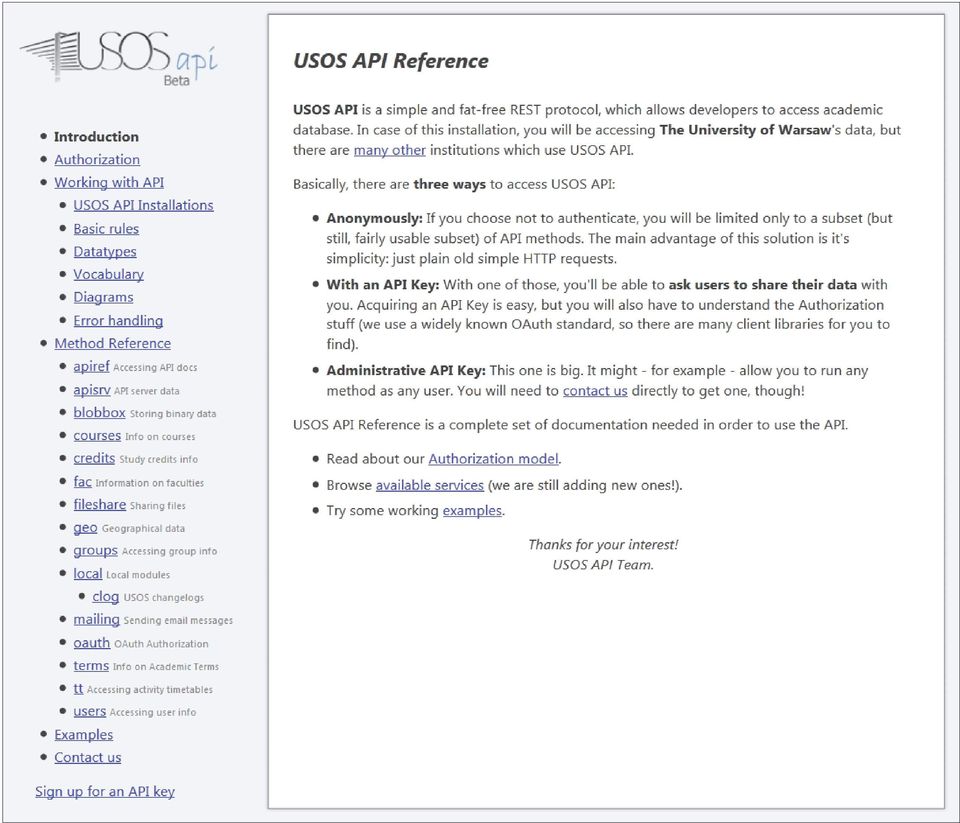Click the 'three ways' bold text
960x823 pixels.
pyautogui.click(x=449, y=184)
